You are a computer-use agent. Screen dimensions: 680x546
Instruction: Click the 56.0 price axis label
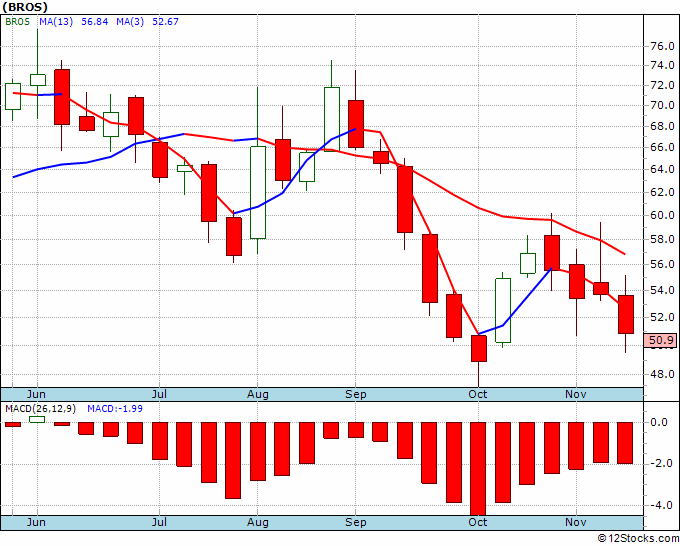click(662, 265)
